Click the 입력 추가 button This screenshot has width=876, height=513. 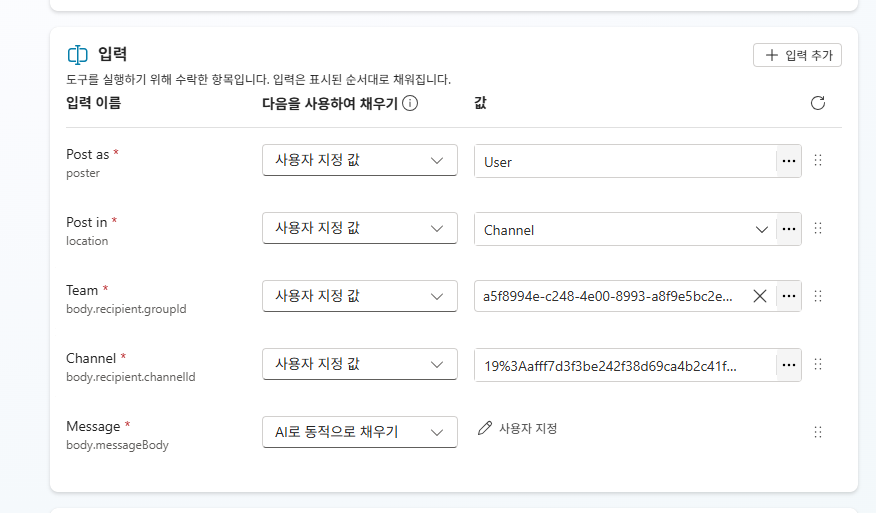click(x=797, y=55)
